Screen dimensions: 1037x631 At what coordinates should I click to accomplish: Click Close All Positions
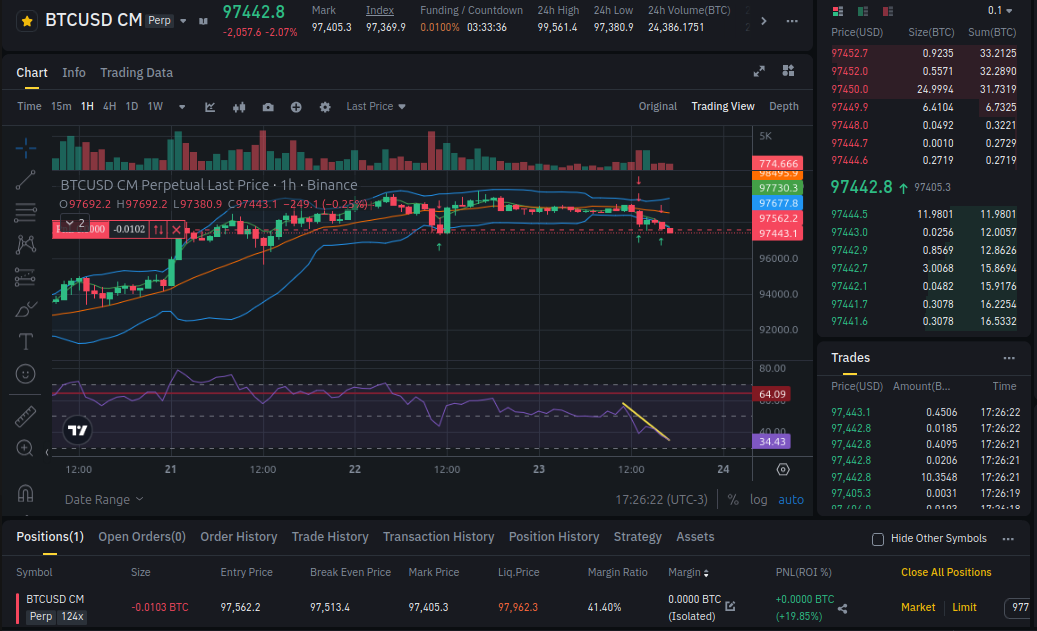tap(946, 573)
